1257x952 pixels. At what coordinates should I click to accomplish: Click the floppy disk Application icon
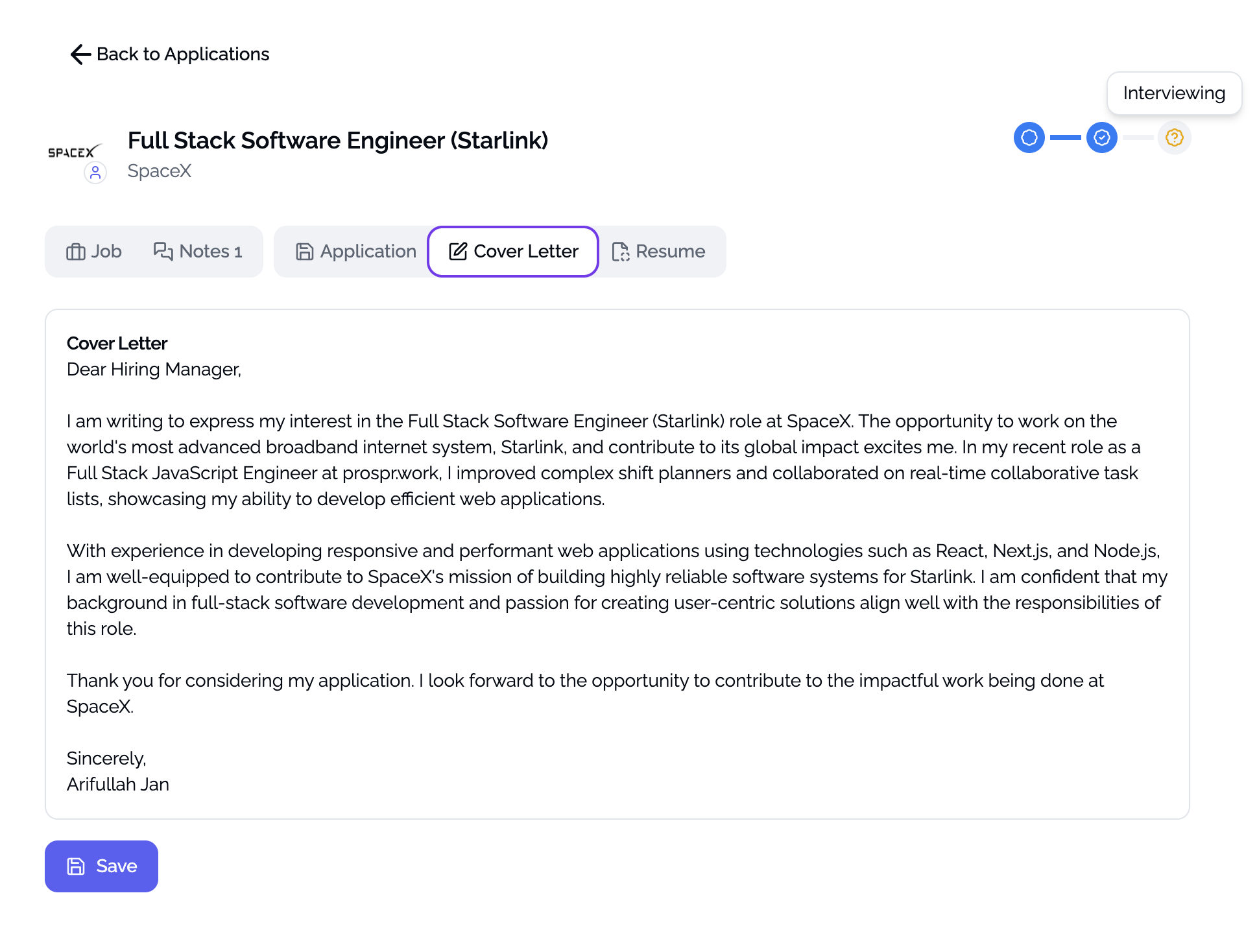tap(304, 252)
